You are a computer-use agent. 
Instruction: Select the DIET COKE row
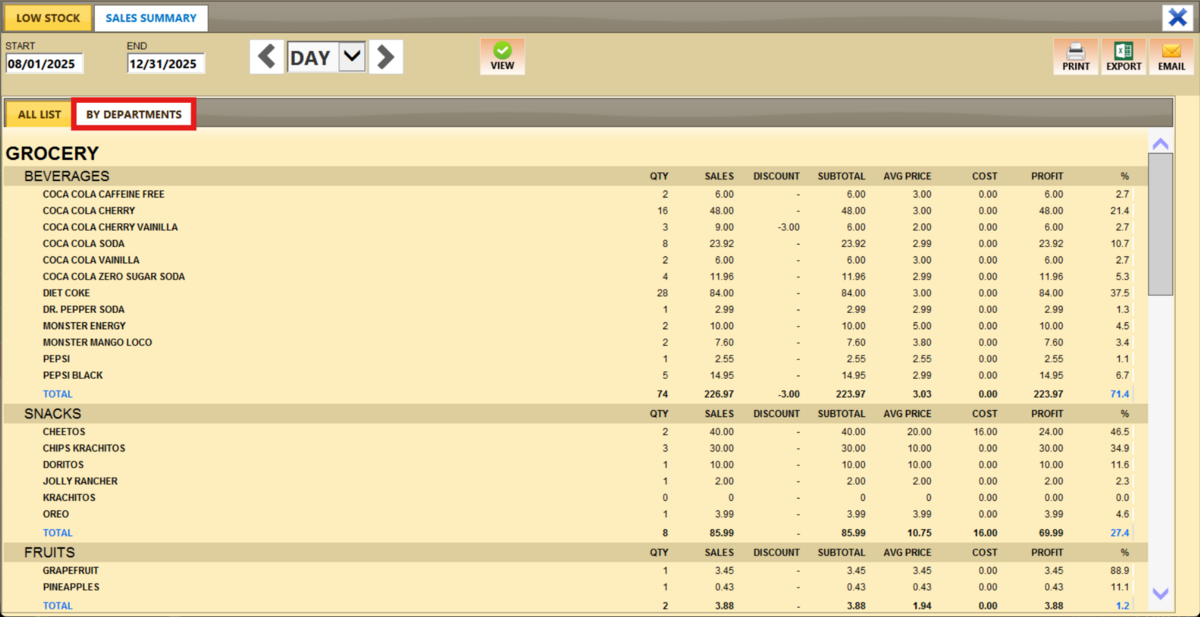(x=66, y=293)
